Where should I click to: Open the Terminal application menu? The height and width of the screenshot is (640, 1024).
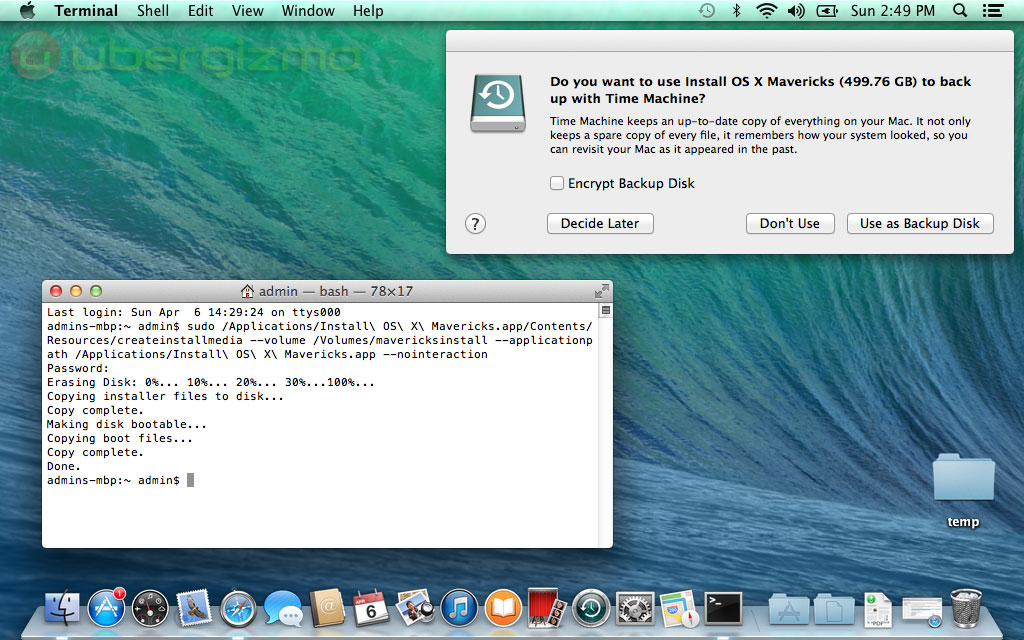[x=86, y=10]
